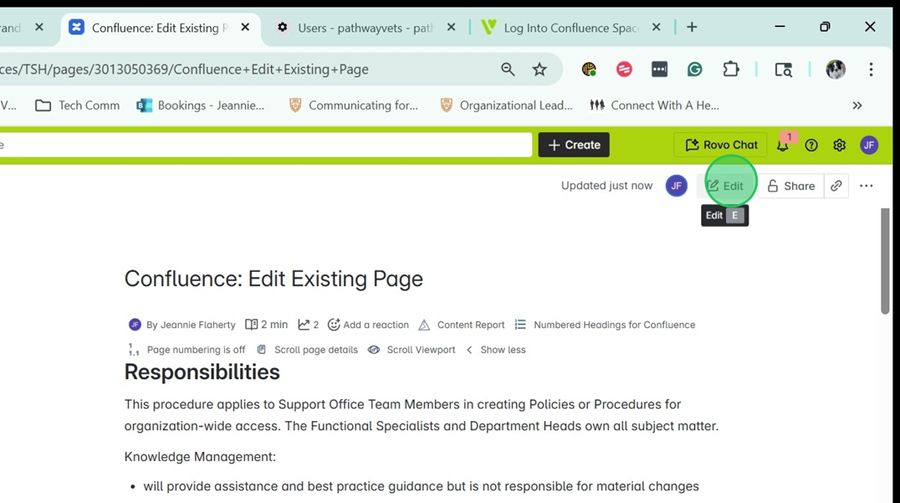Open the browser Extensions puzzle icon
The height and width of the screenshot is (503, 900).
pos(731,69)
